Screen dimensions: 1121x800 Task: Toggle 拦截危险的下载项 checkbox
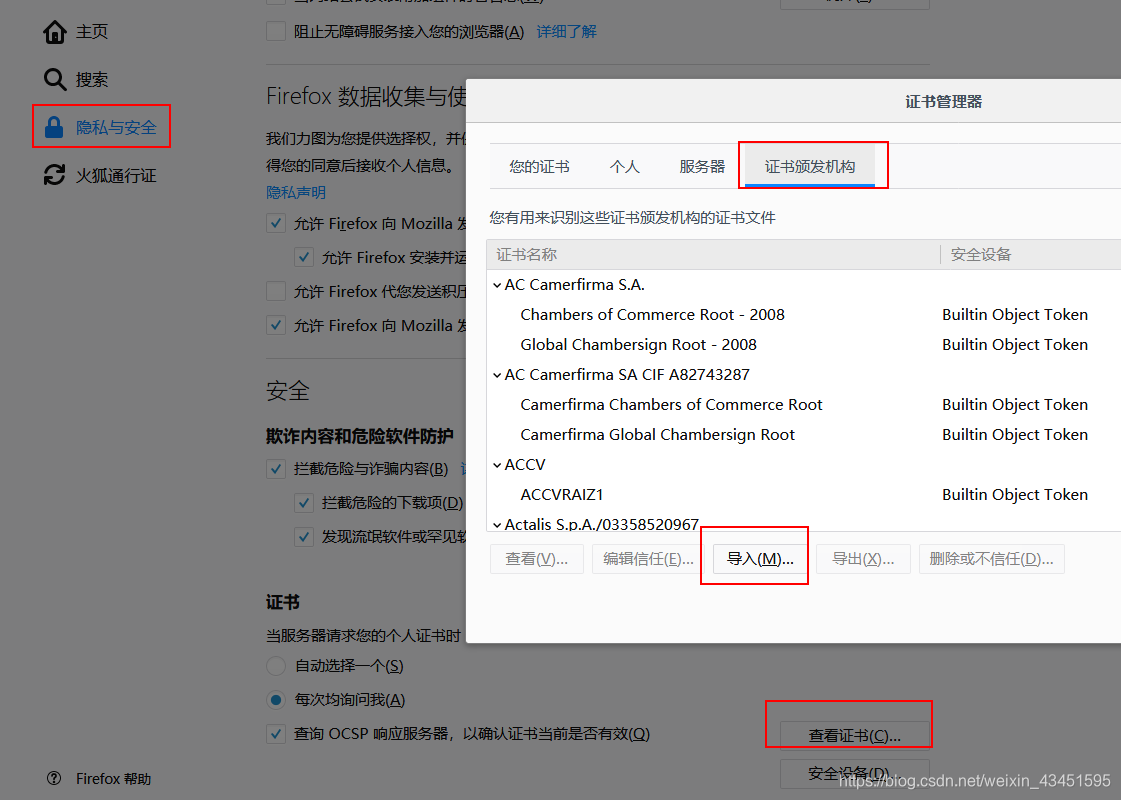tap(304, 503)
